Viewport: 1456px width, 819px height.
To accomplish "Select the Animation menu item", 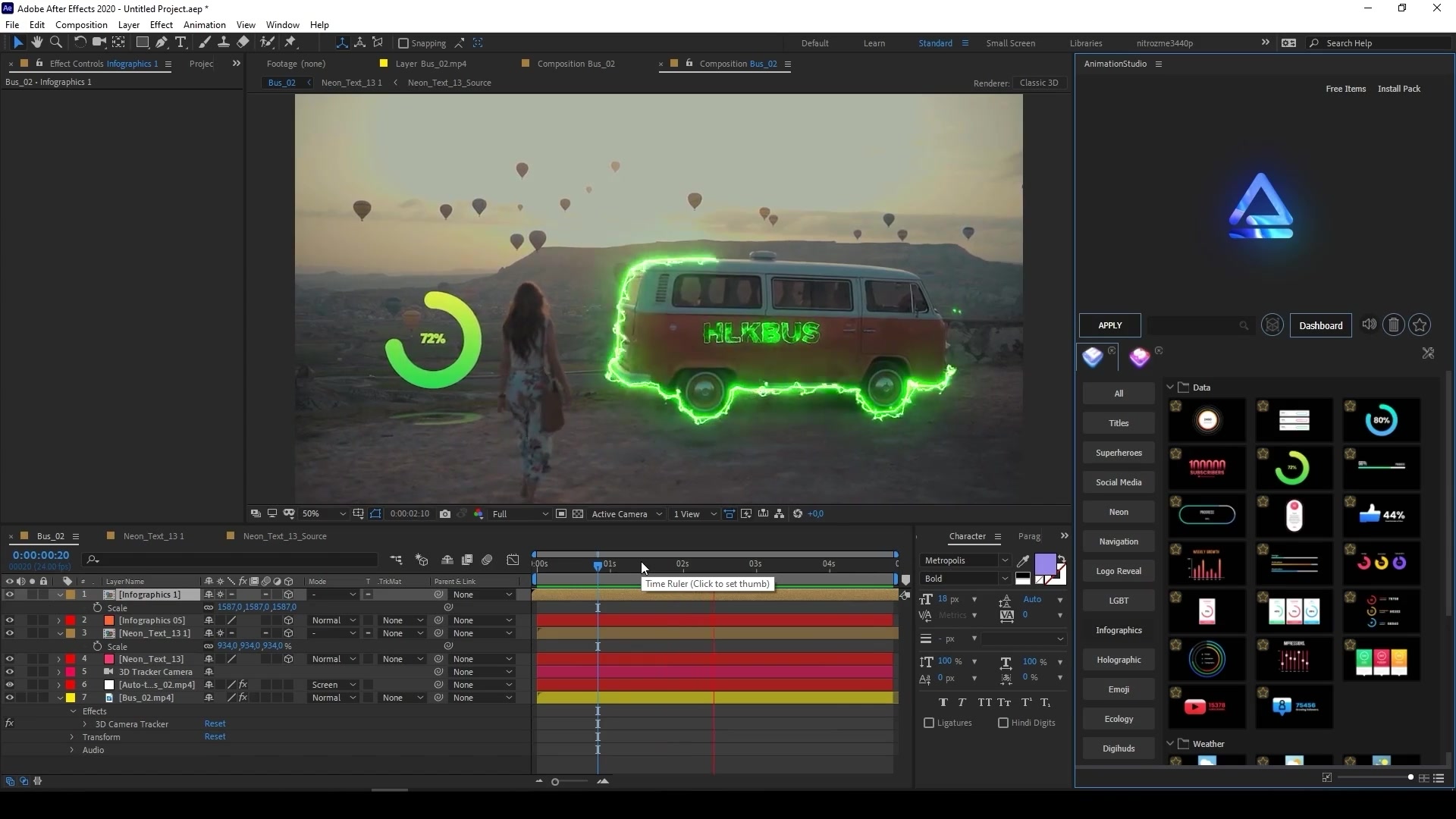I will 204,24.
